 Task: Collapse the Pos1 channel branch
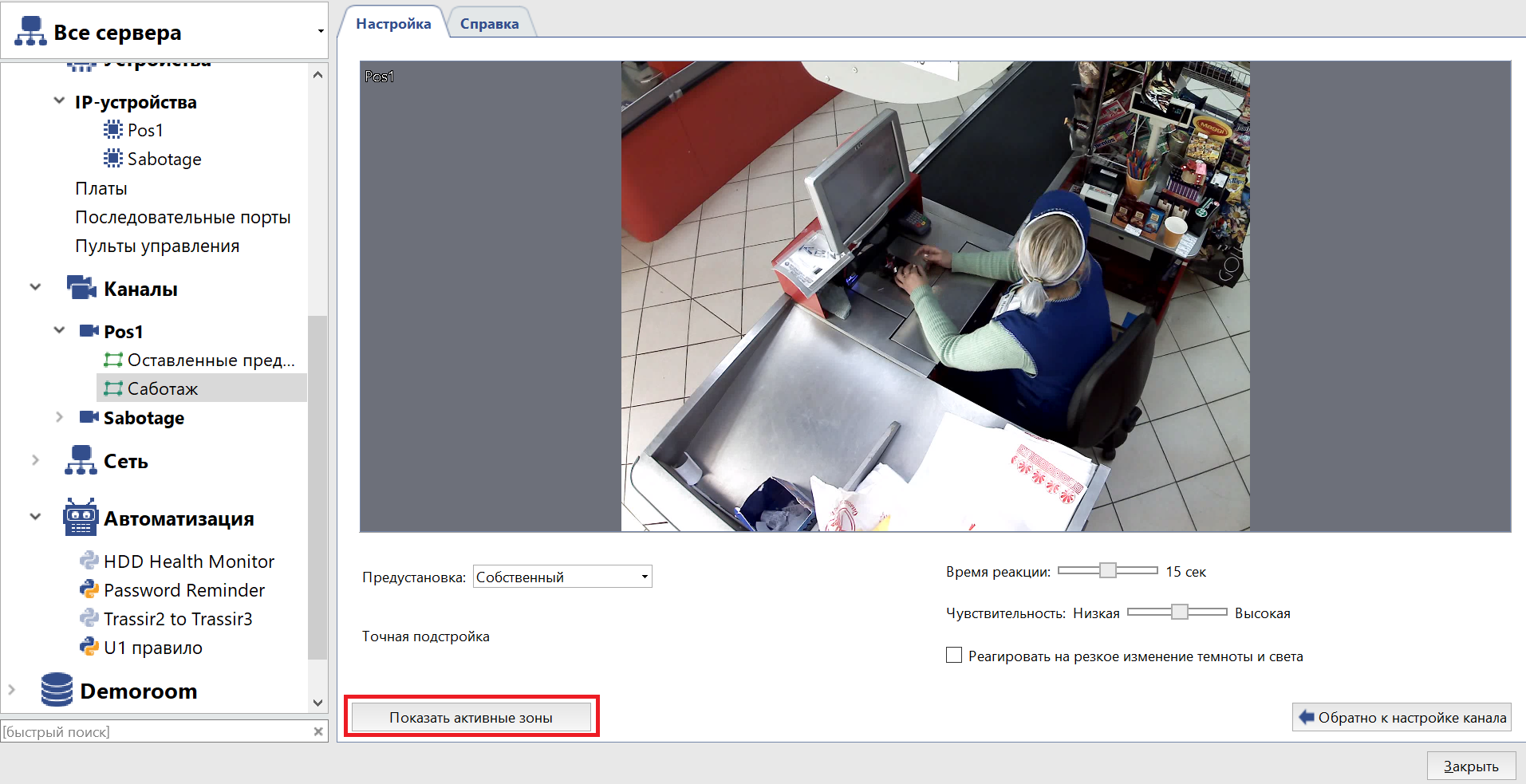pyautogui.click(x=59, y=329)
